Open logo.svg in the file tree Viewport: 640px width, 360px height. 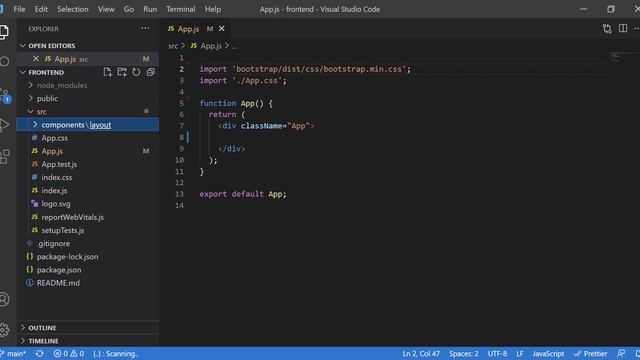point(87,204)
